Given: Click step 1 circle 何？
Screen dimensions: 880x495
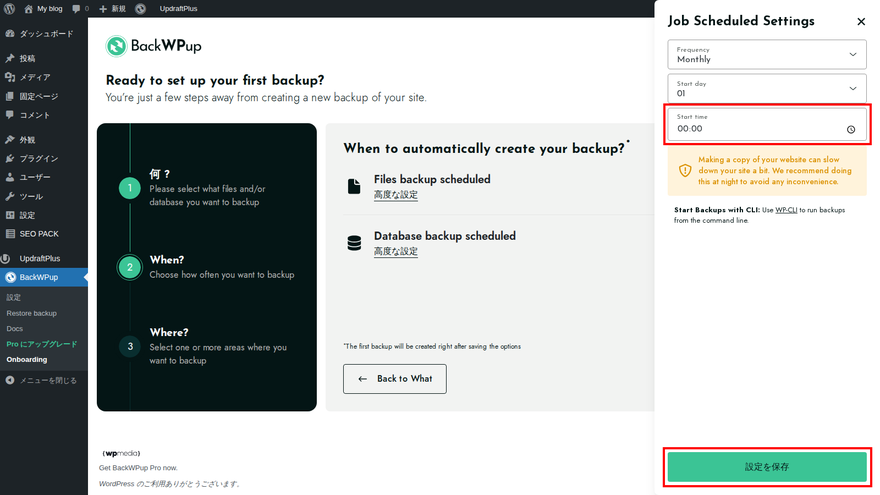Looking at the screenshot, I should click(x=130, y=188).
